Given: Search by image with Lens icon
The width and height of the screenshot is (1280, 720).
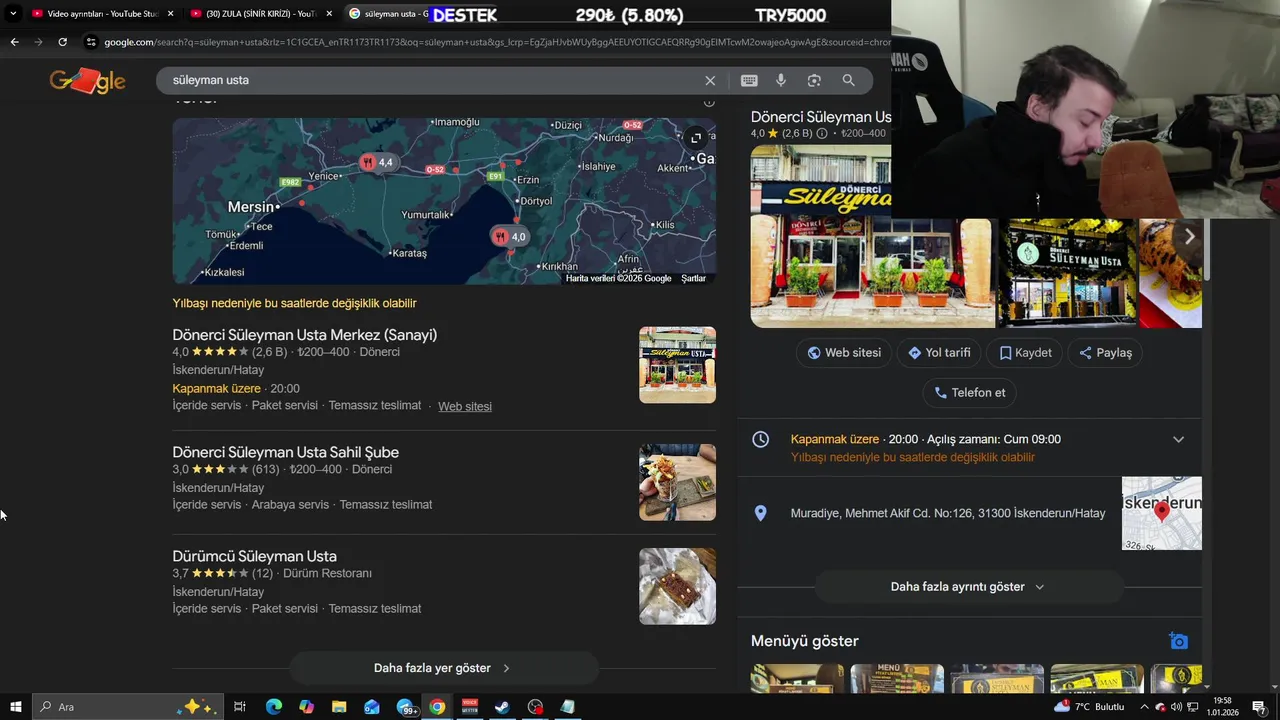Looking at the screenshot, I should coord(814,80).
